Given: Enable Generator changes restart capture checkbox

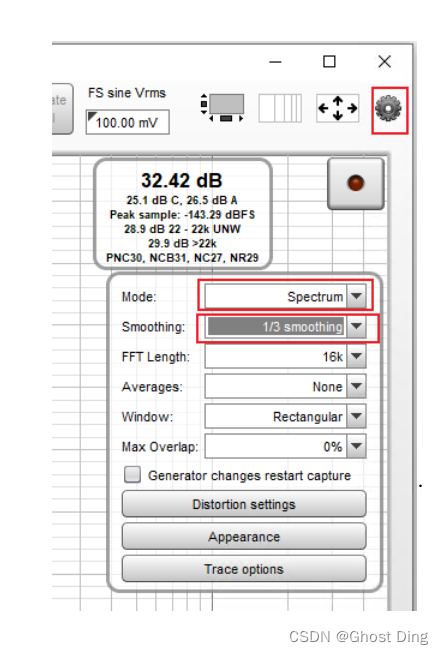Looking at the screenshot, I should (x=132, y=475).
